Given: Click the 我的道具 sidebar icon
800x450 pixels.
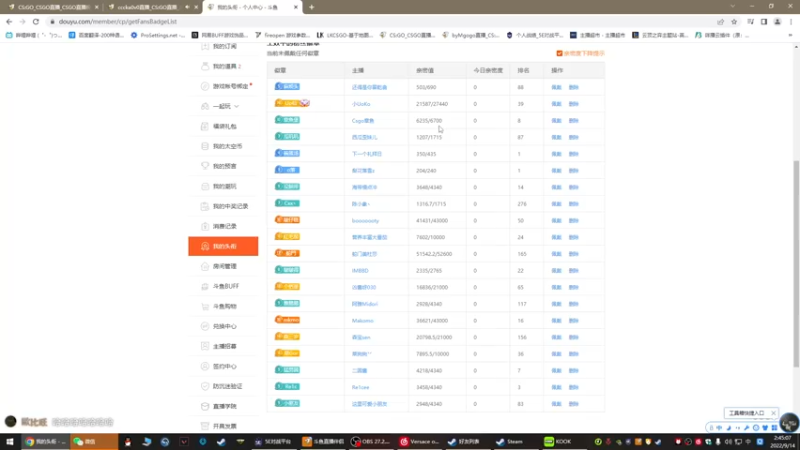Looking at the screenshot, I should pyautogui.click(x=205, y=66).
